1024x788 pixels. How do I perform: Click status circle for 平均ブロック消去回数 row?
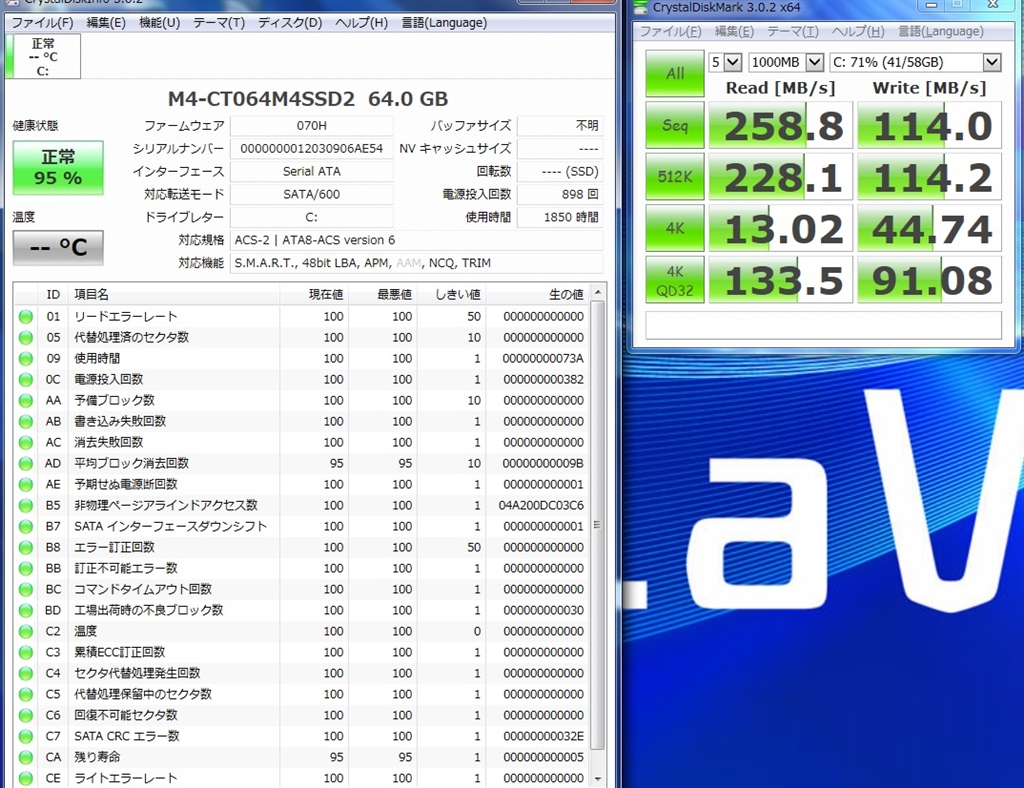[x=25, y=464]
